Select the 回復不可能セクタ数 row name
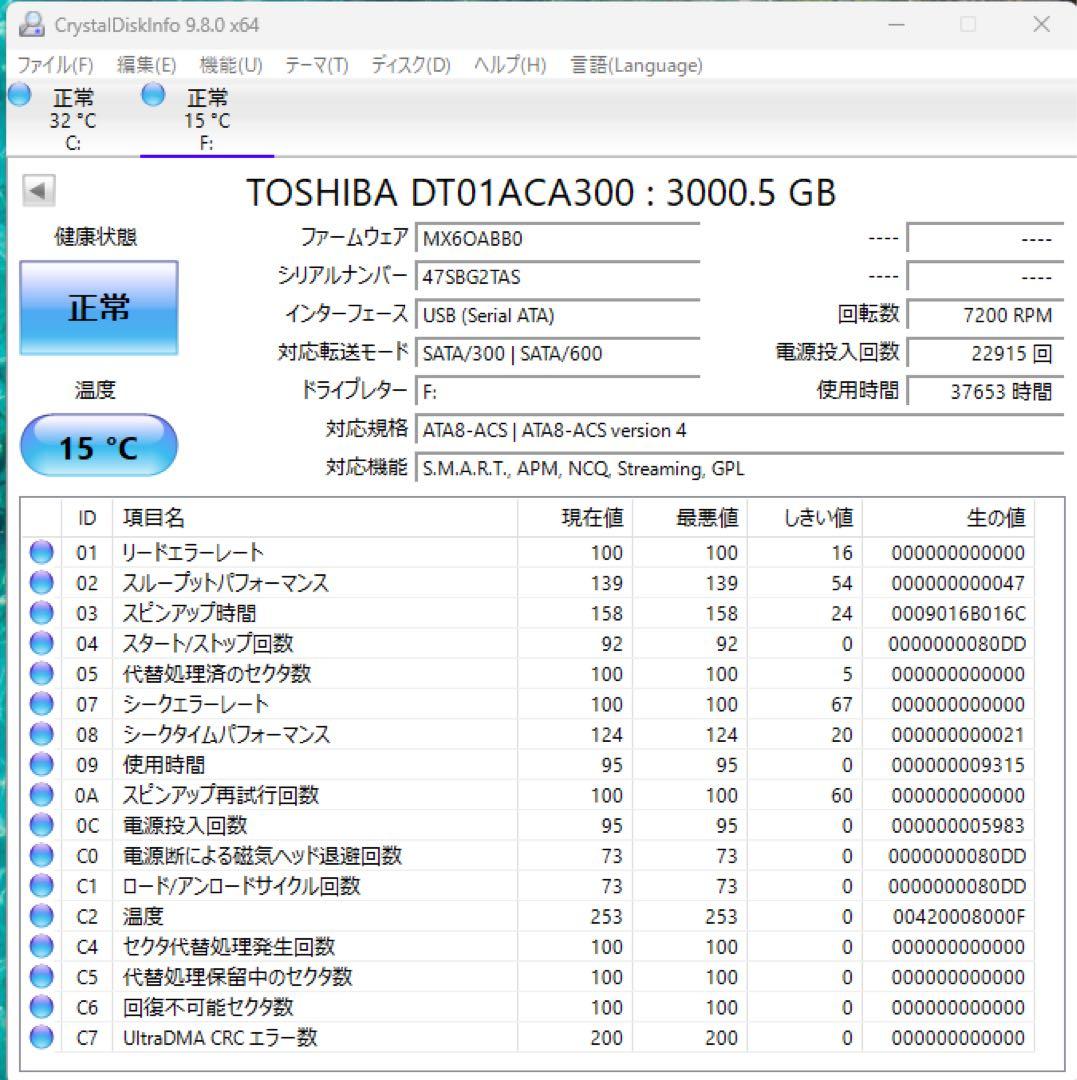Viewport: 1077px width, 1080px height. [x=208, y=1007]
